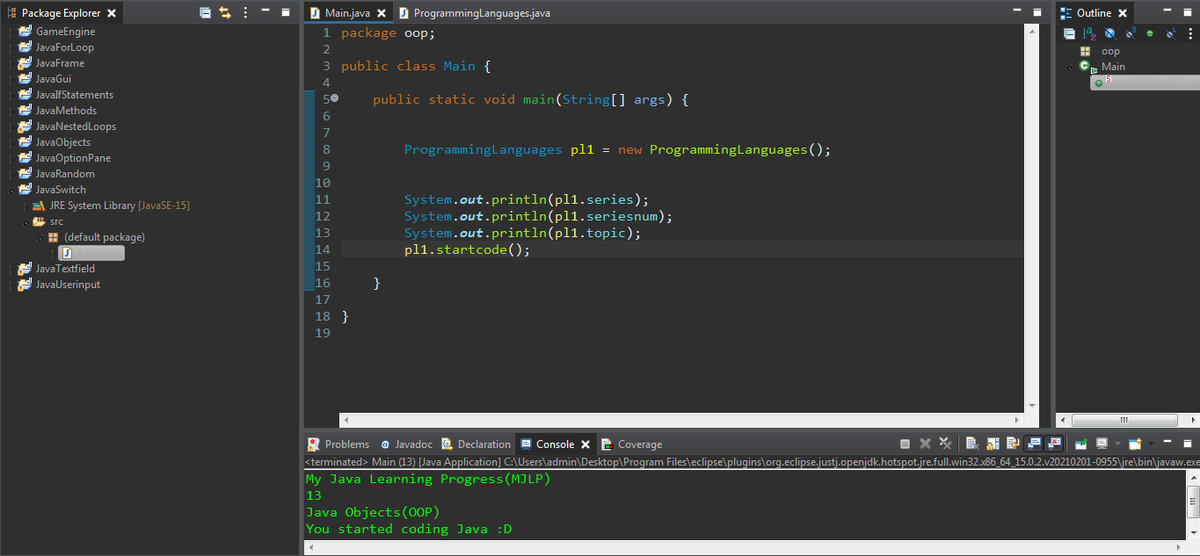1200x556 pixels.
Task: Select the JavaForLoop project
Action: pyautogui.click(x=64, y=47)
